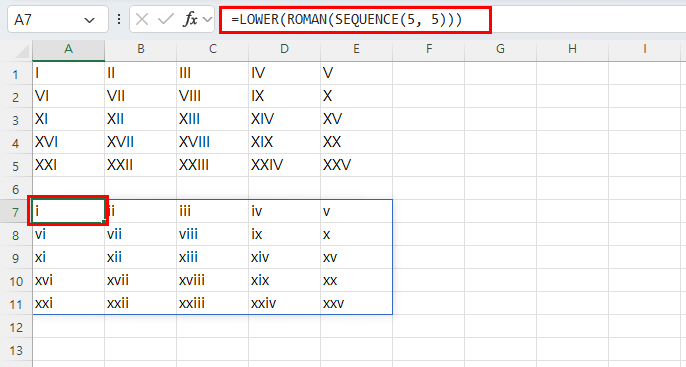Click the Enter checkmark icon in formula bar
The width and height of the screenshot is (686, 367).
pyautogui.click(x=166, y=19)
